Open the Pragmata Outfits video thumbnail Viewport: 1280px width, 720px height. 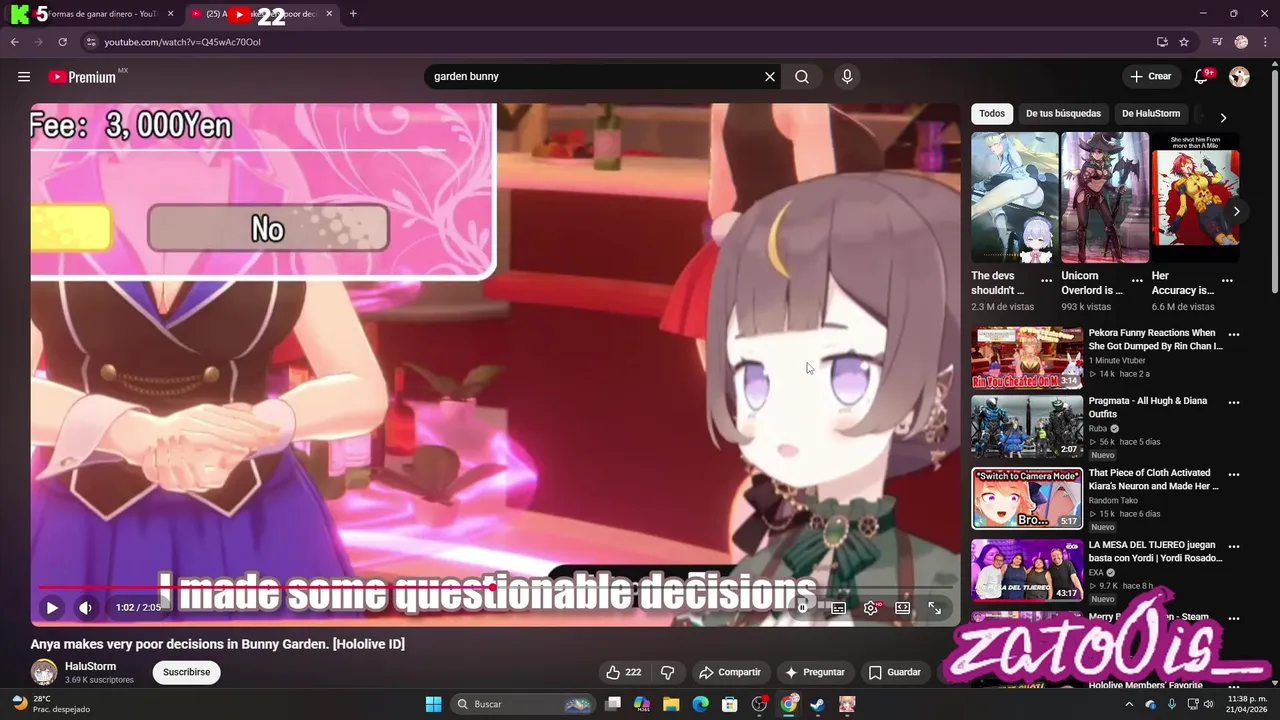(1027, 427)
